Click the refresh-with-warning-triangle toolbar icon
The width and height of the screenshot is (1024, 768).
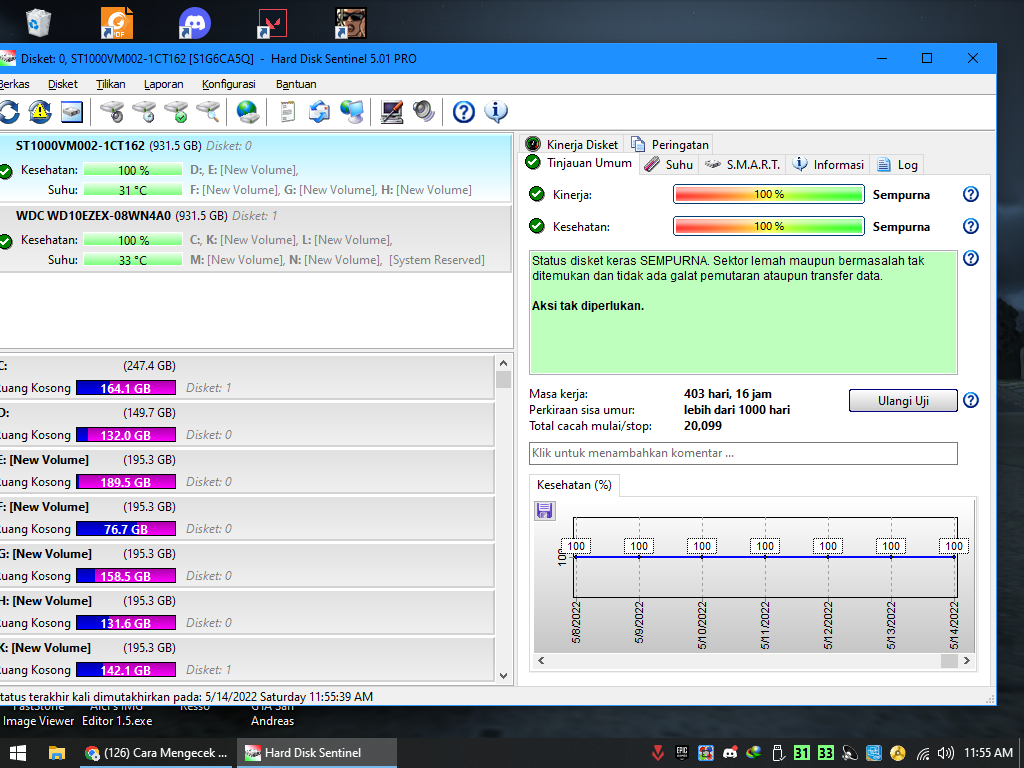point(40,112)
